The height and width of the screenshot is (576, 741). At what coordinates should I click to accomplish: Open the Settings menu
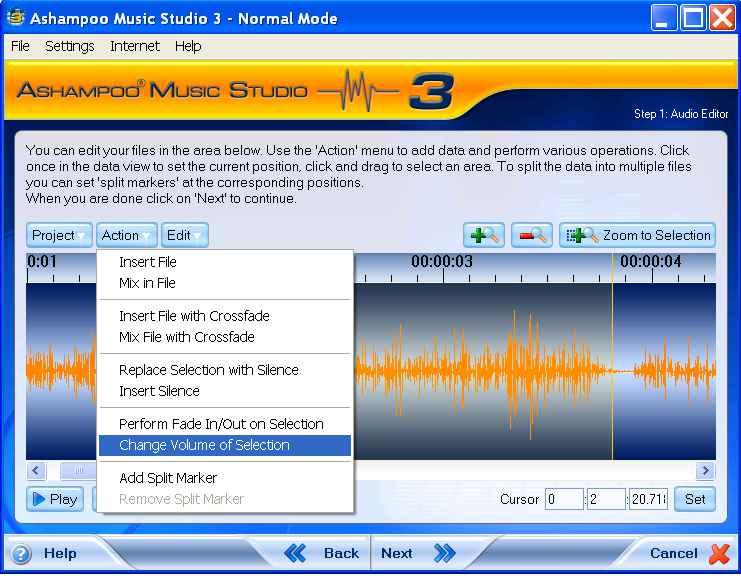pos(70,46)
